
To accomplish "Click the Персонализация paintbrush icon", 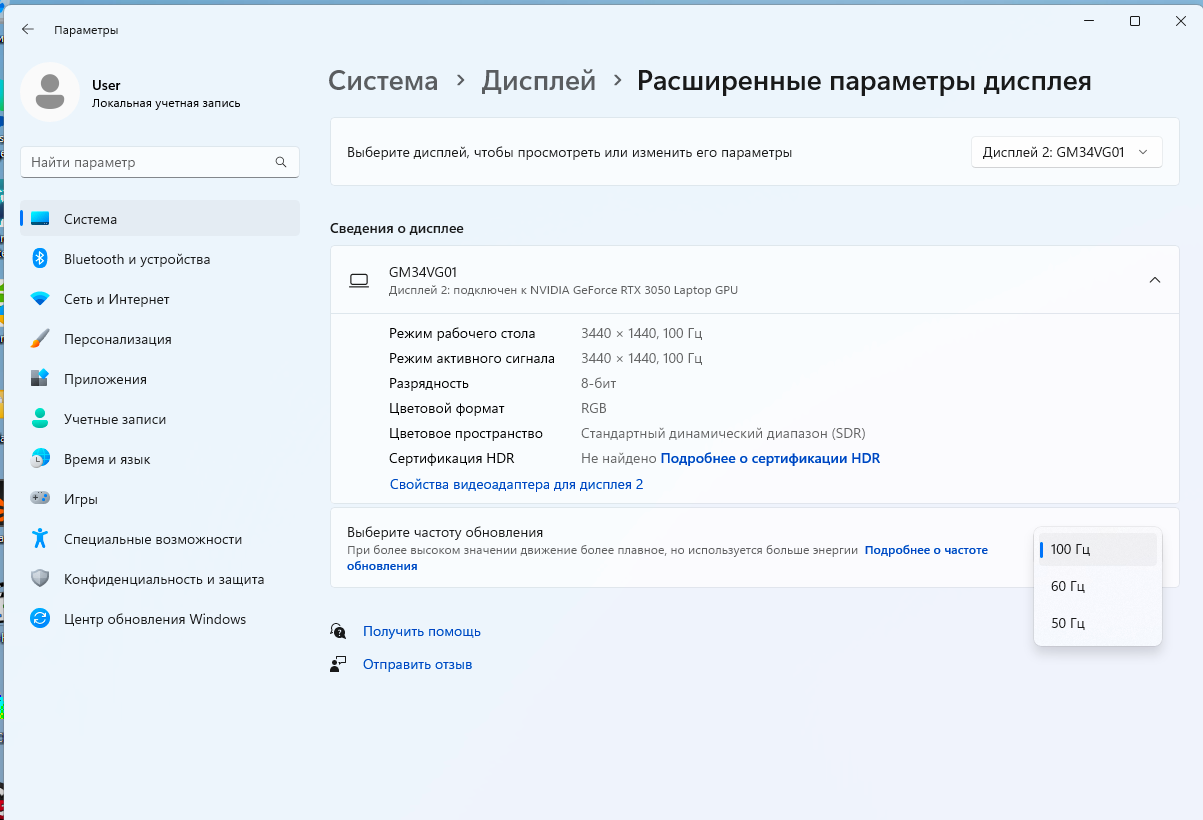I will coord(40,339).
